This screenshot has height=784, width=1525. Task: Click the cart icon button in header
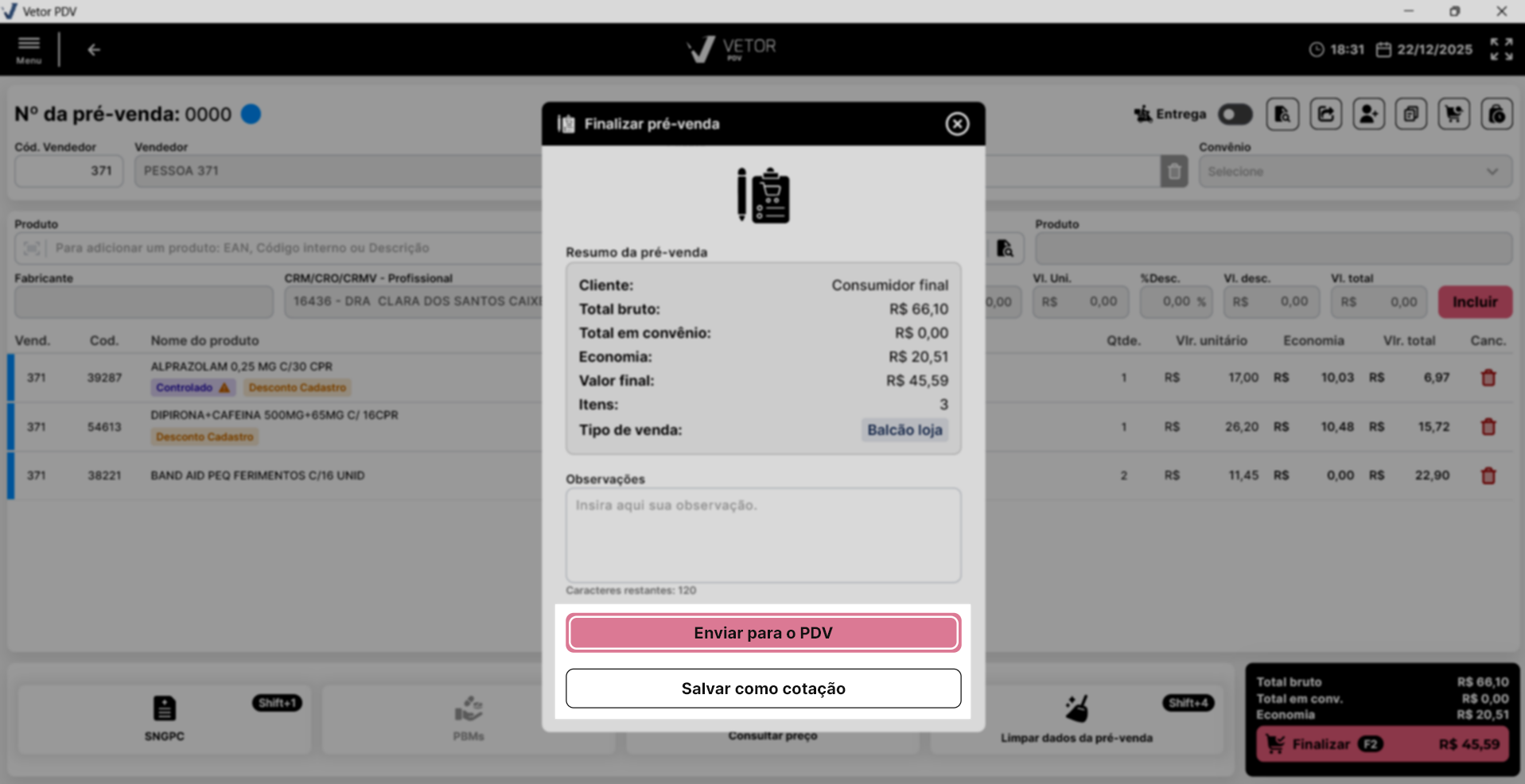pyautogui.click(x=1454, y=114)
